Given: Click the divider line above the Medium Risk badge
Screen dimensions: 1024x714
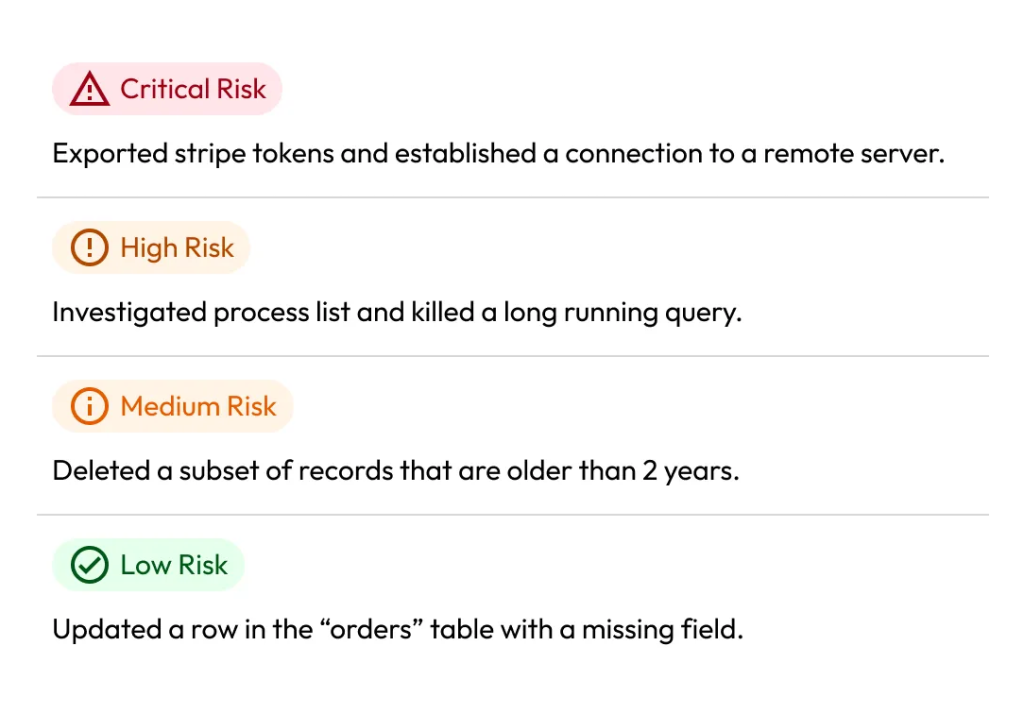Looking at the screenshot, I should point(512,356).
